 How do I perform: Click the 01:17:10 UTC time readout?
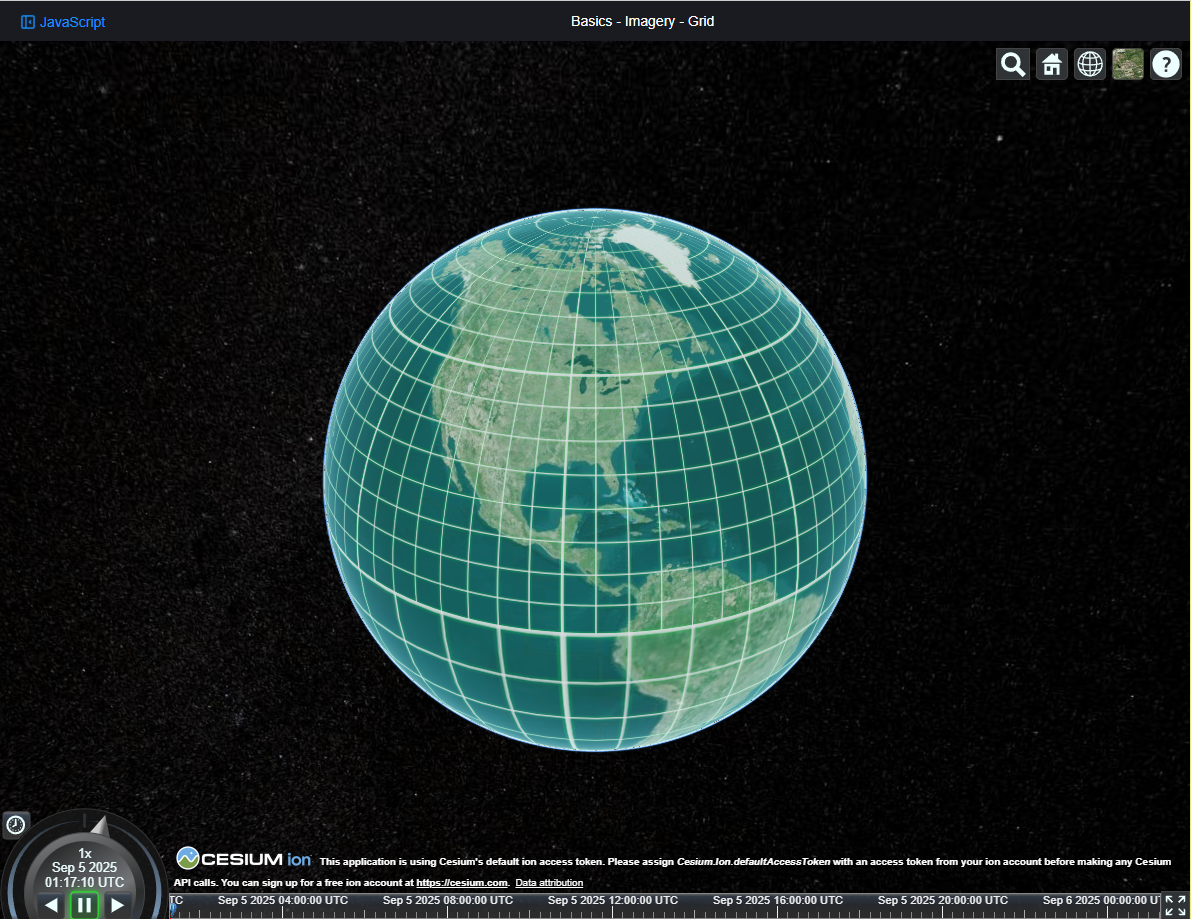[84, 883]
